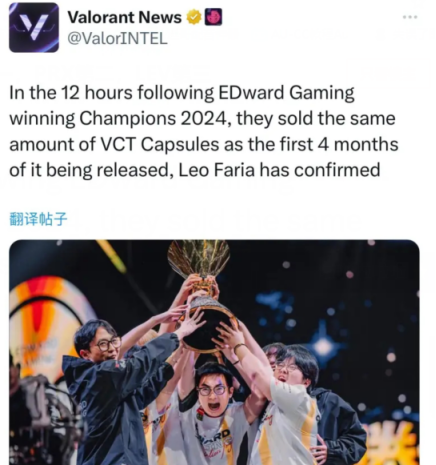436x465 pixels.
Task: Click the words EDward Gaming in tweet
Action: (x=286, y=93)
